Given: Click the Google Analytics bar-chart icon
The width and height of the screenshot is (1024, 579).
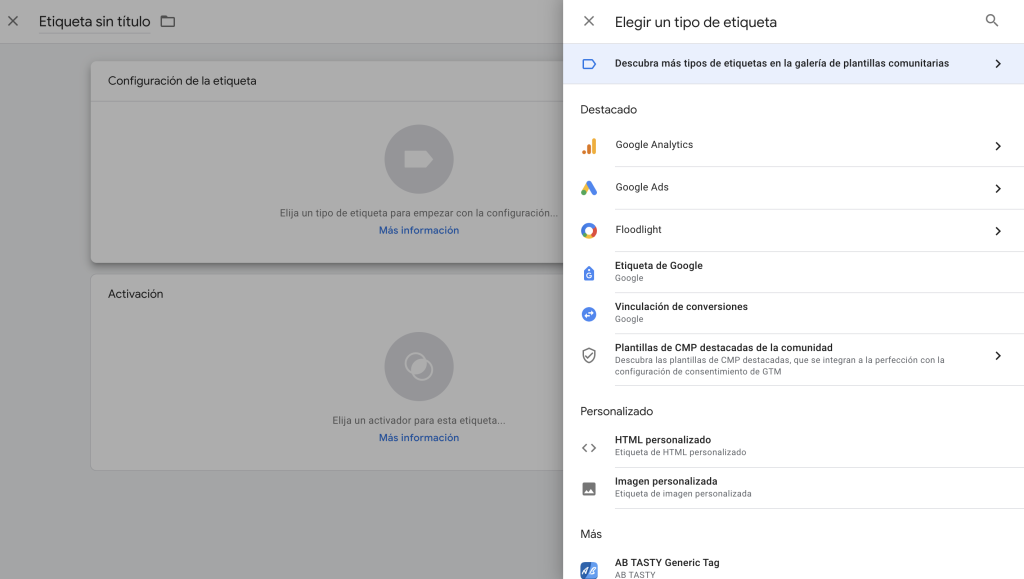Looking at the screenshot, I should (x=588, y=146).
